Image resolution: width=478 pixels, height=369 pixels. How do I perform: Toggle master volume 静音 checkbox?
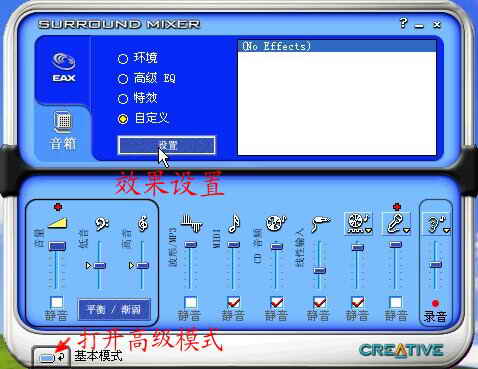tap(57, 302)
